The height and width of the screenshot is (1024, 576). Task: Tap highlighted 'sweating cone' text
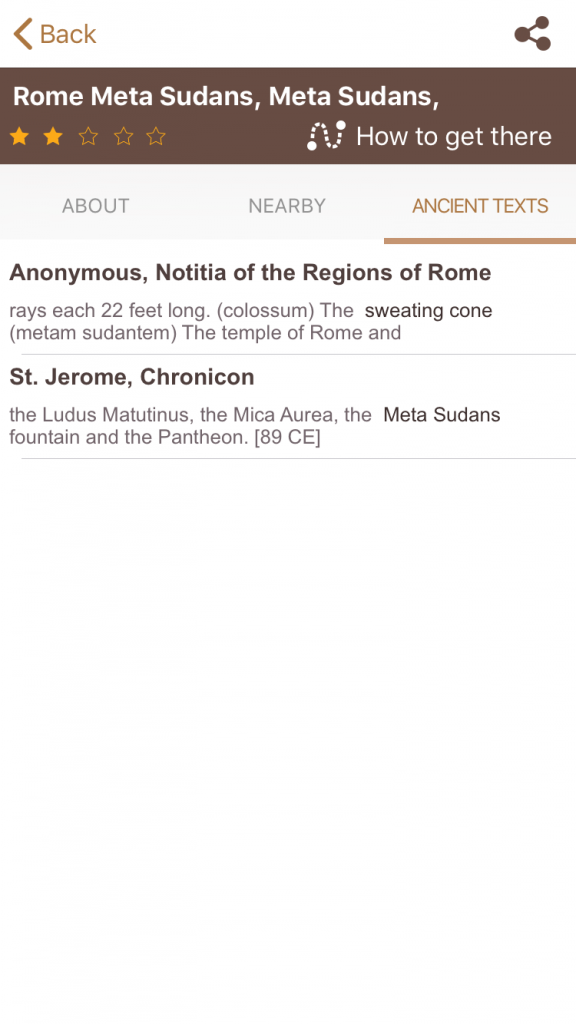(x=428, y=310)
